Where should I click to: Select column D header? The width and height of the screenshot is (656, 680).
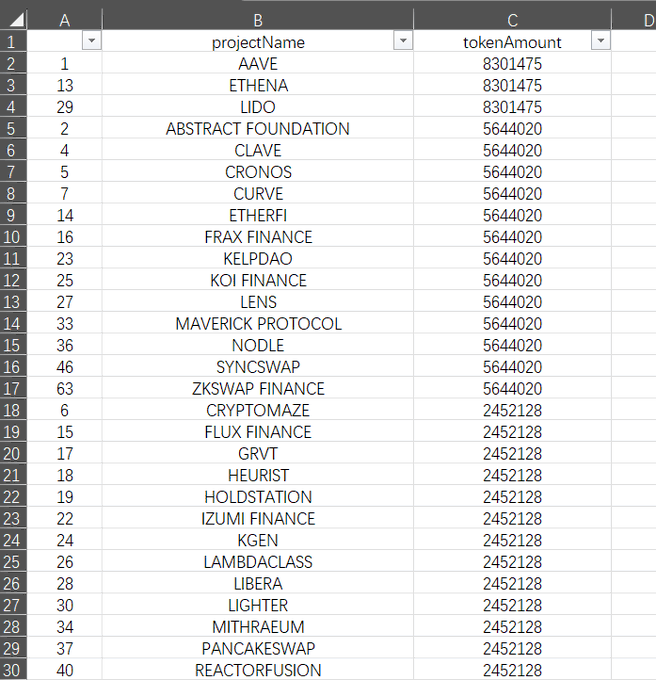point(634,20)
